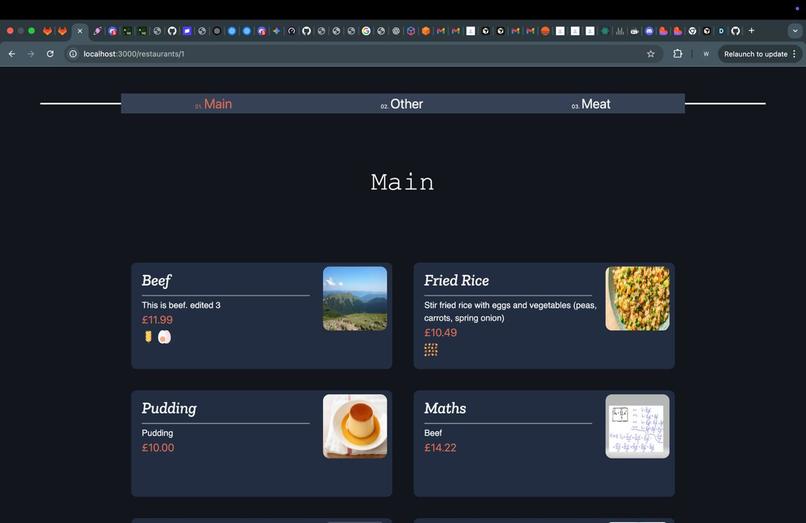Open the Pudding flan photo
Viewport: 806px width, 523px height.
[x=355, y=426]
